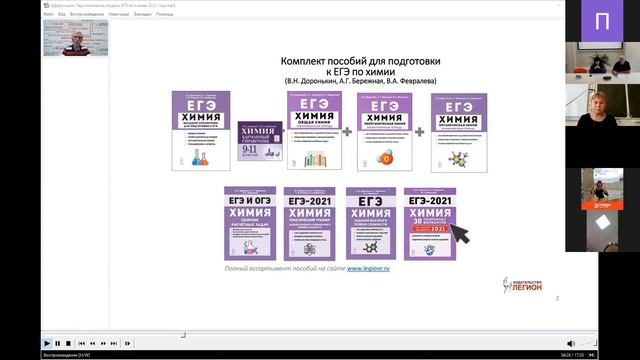640x360 pixels.
Task: Pause the video playback
Action: (58, 343)
